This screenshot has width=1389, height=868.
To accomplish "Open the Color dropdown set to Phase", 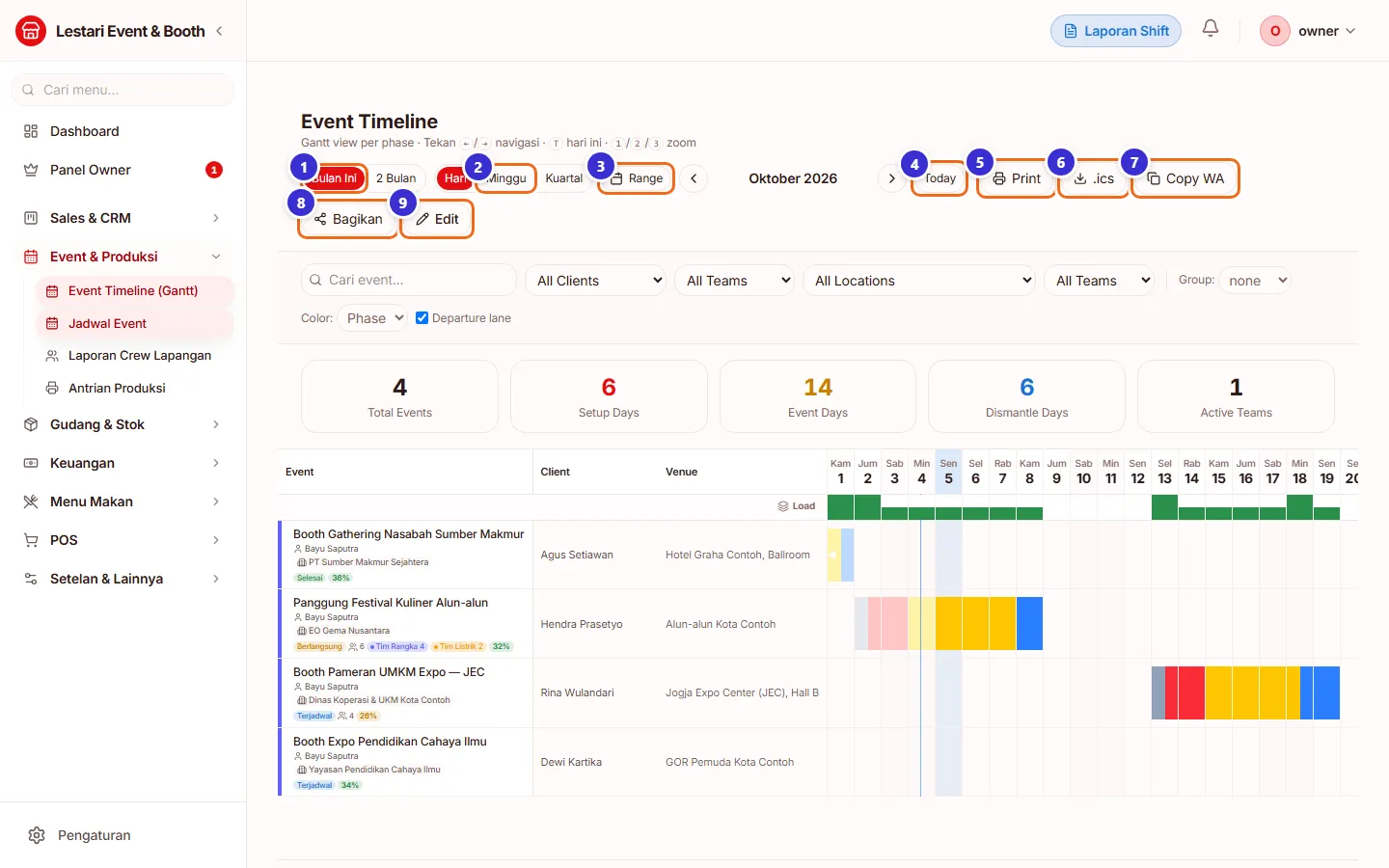I will click(372, 318).
